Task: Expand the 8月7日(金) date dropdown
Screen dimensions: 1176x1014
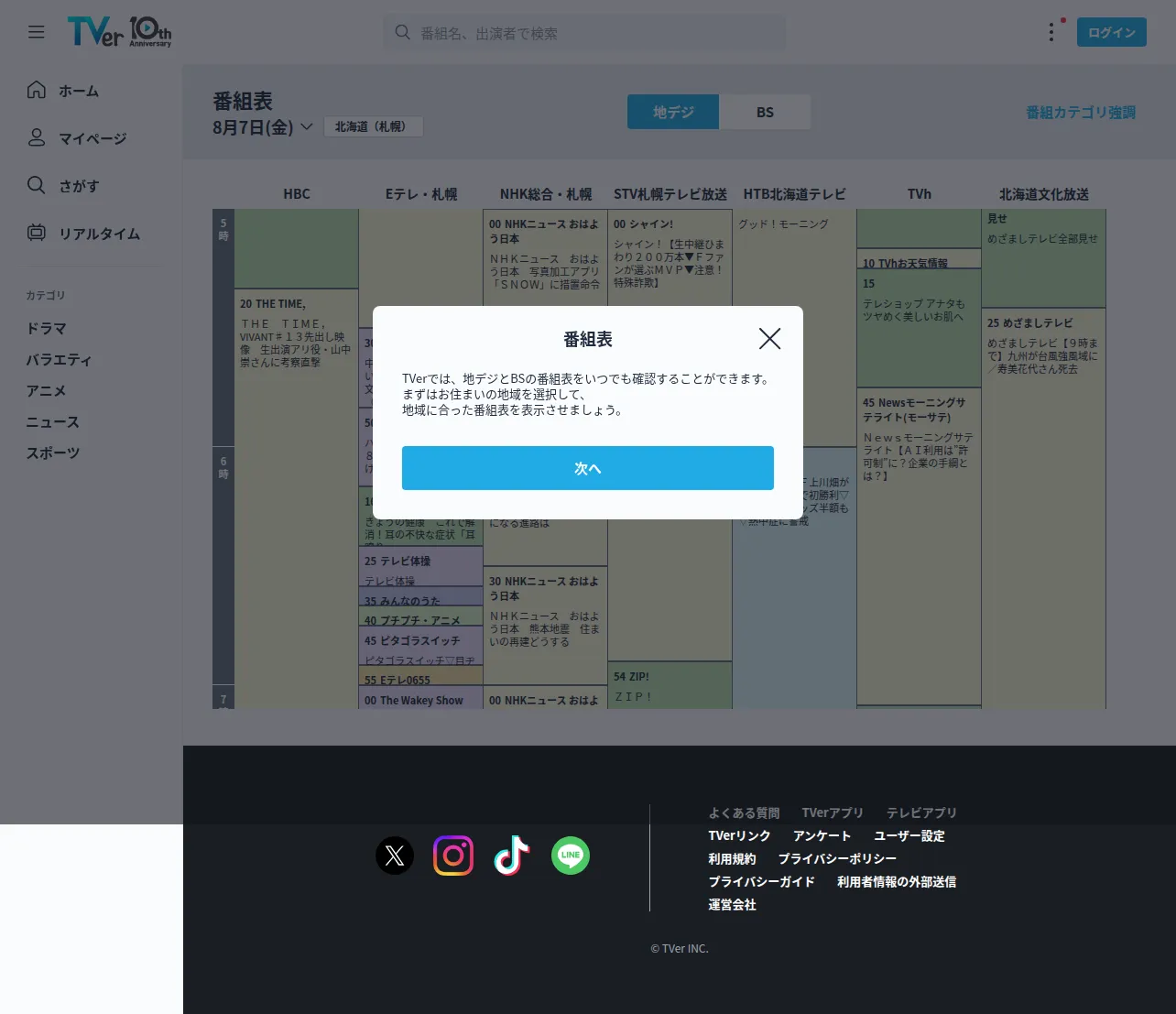Action: (x=263, y=127)
